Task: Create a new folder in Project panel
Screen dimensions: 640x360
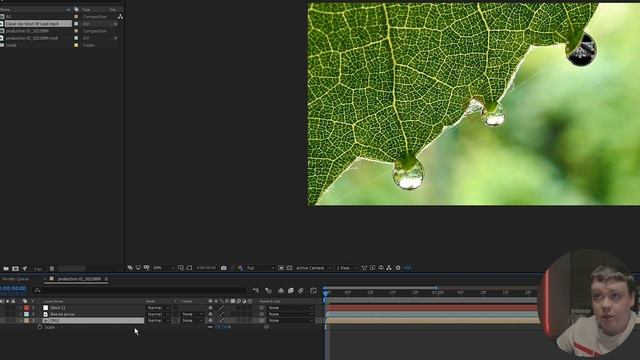Action: [x=6, y=269]
